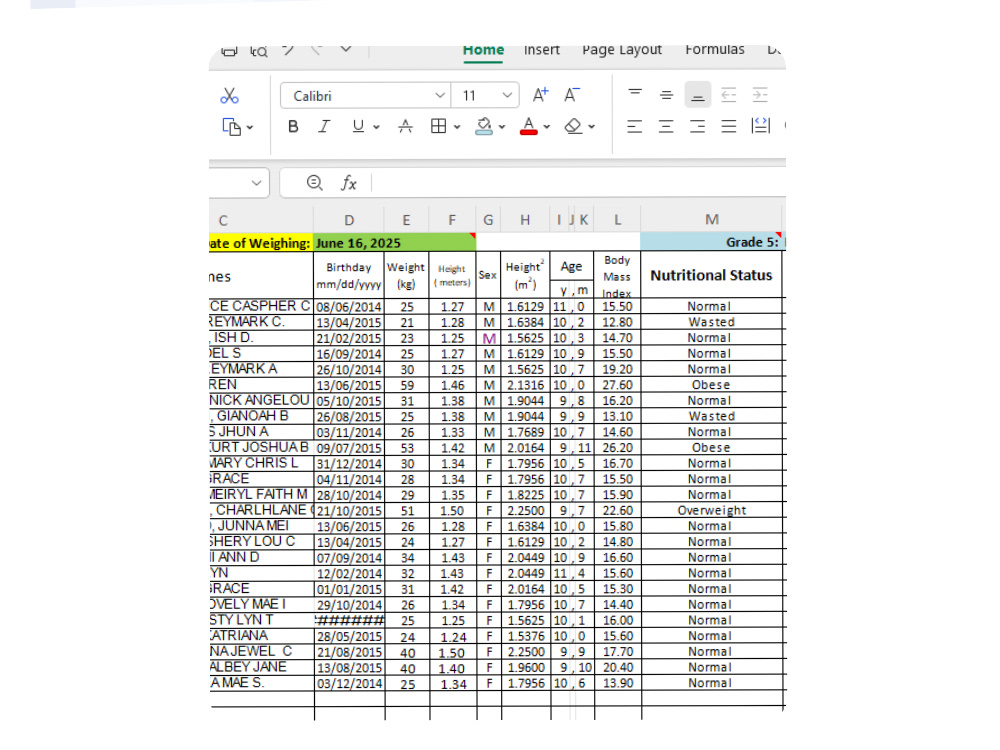1000x750 pixels.
Task: Click the name cell 'NICK ANGELOU'
Action: 261,401
